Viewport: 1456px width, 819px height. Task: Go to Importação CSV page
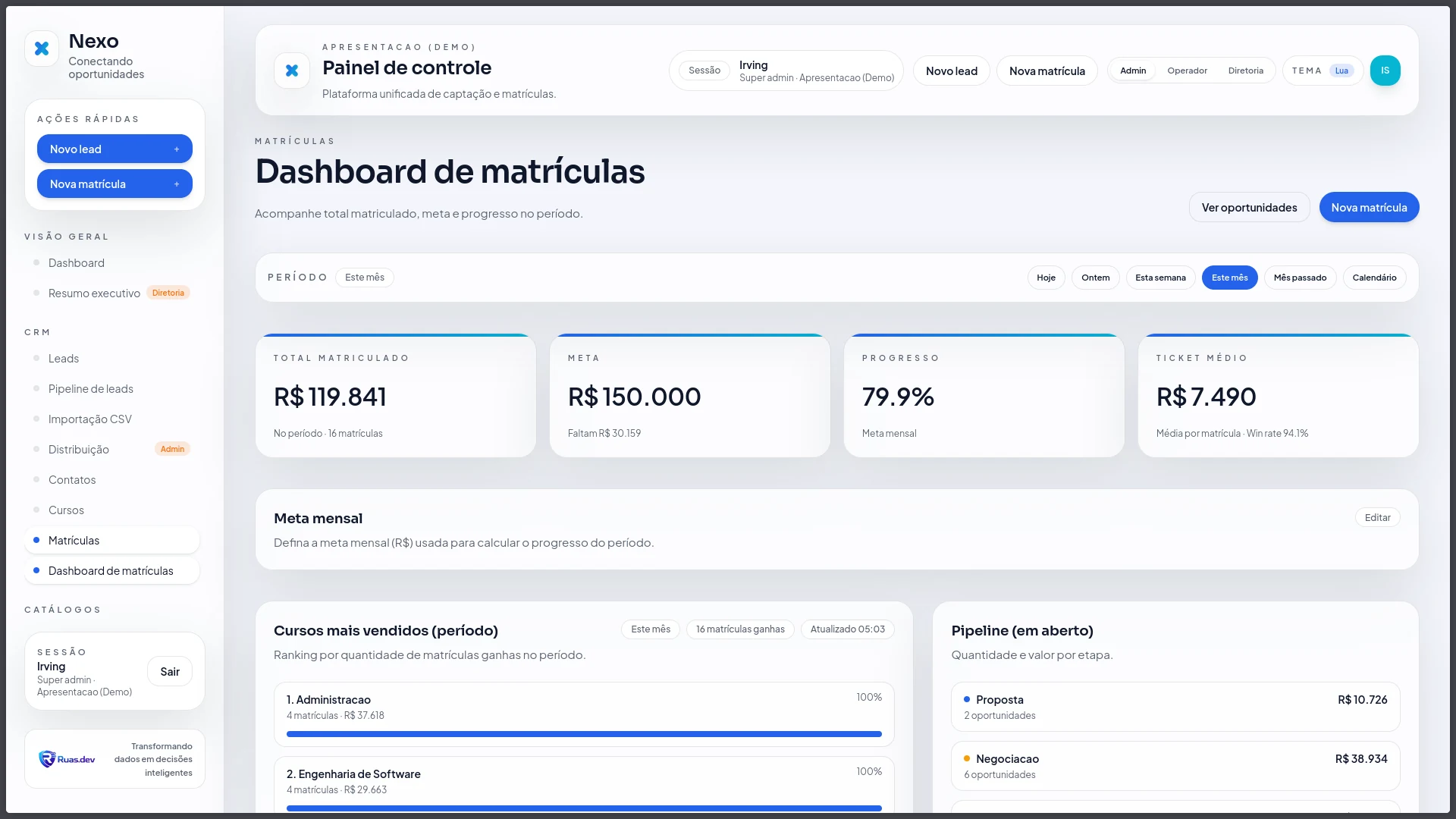[90, 419]
